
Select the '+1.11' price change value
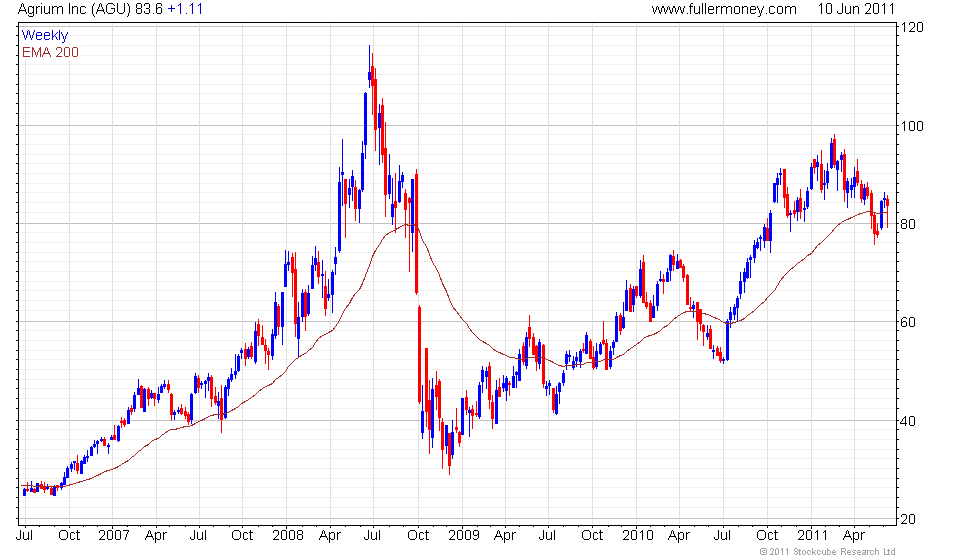click(x=185, y=9)
